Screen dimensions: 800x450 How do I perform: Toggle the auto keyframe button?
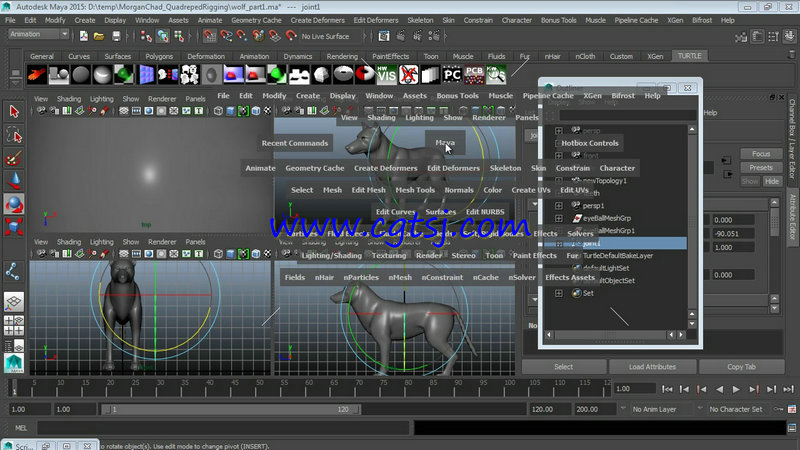778,409
